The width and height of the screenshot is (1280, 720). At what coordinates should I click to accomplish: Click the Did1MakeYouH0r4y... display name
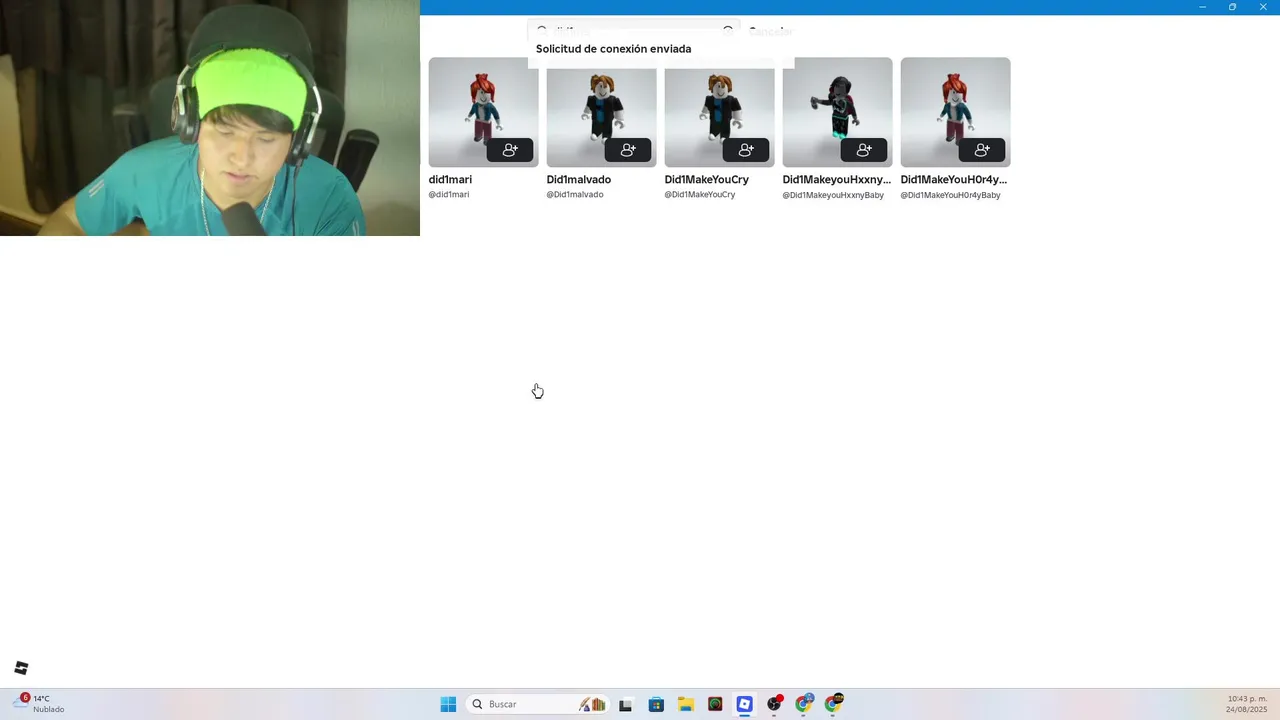click(x=954, y=180)
